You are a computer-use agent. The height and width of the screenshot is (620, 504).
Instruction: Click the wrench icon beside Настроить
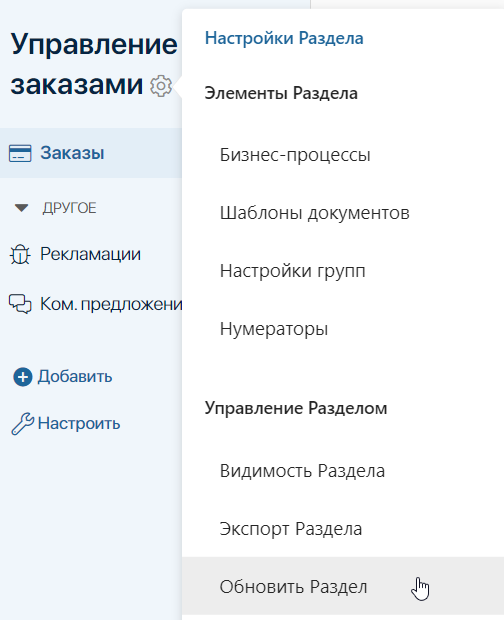tap(23, 424)
